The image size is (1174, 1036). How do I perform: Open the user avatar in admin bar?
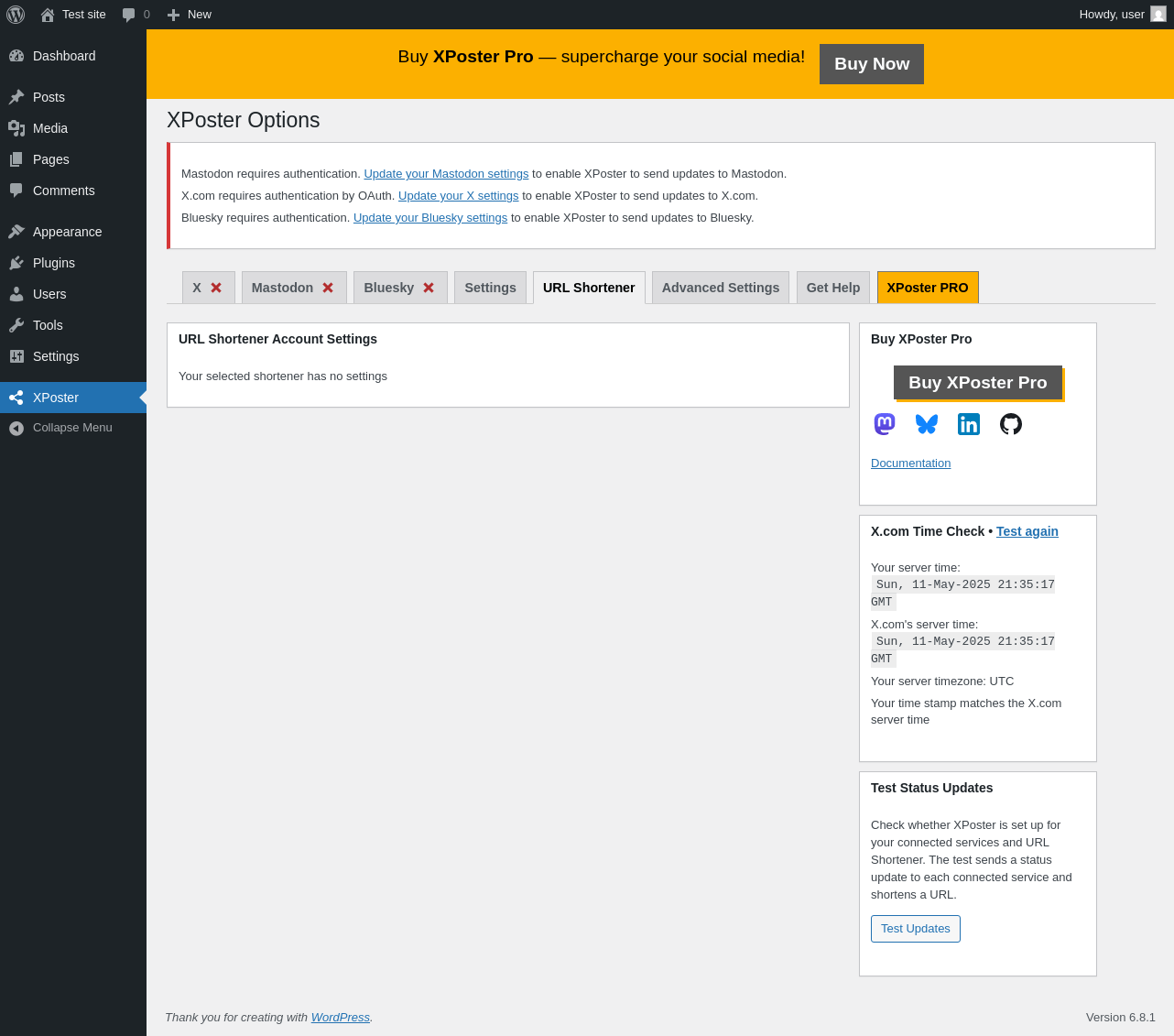point(1158,15)
